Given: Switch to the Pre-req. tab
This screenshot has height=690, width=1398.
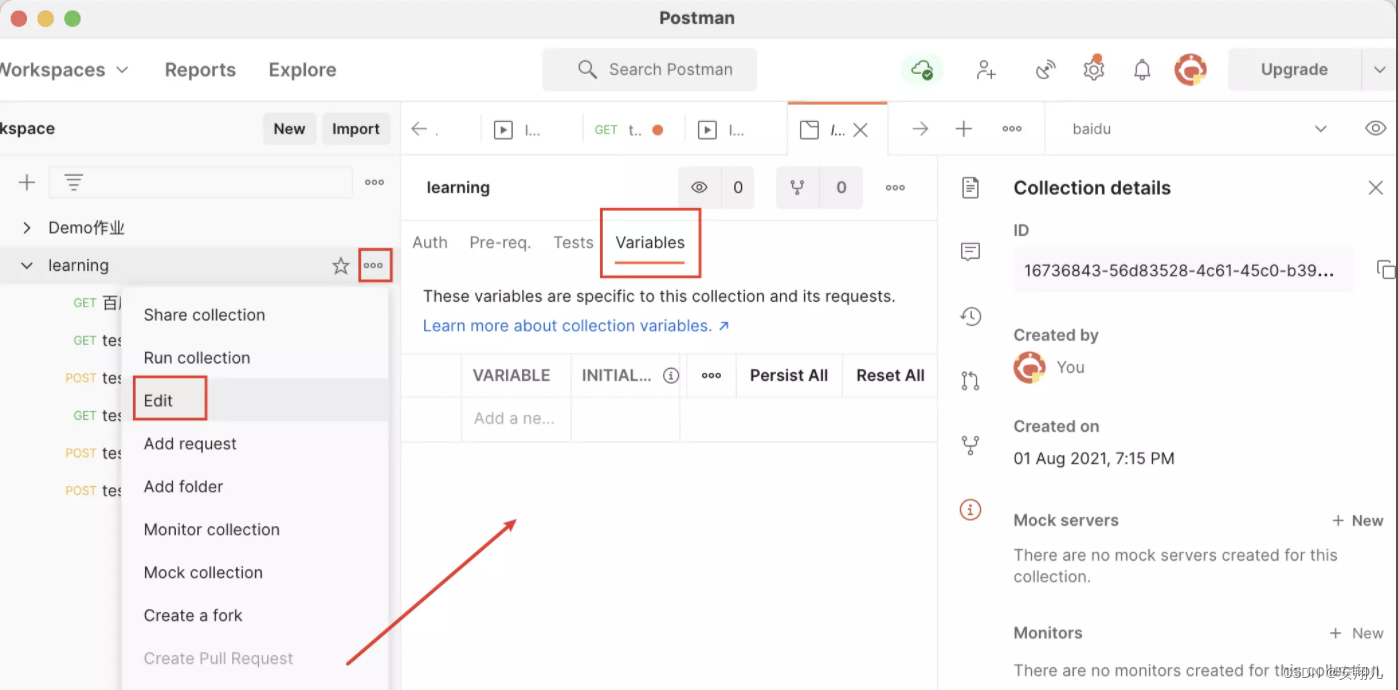Looking at the screenshot, I should (500, 242).
